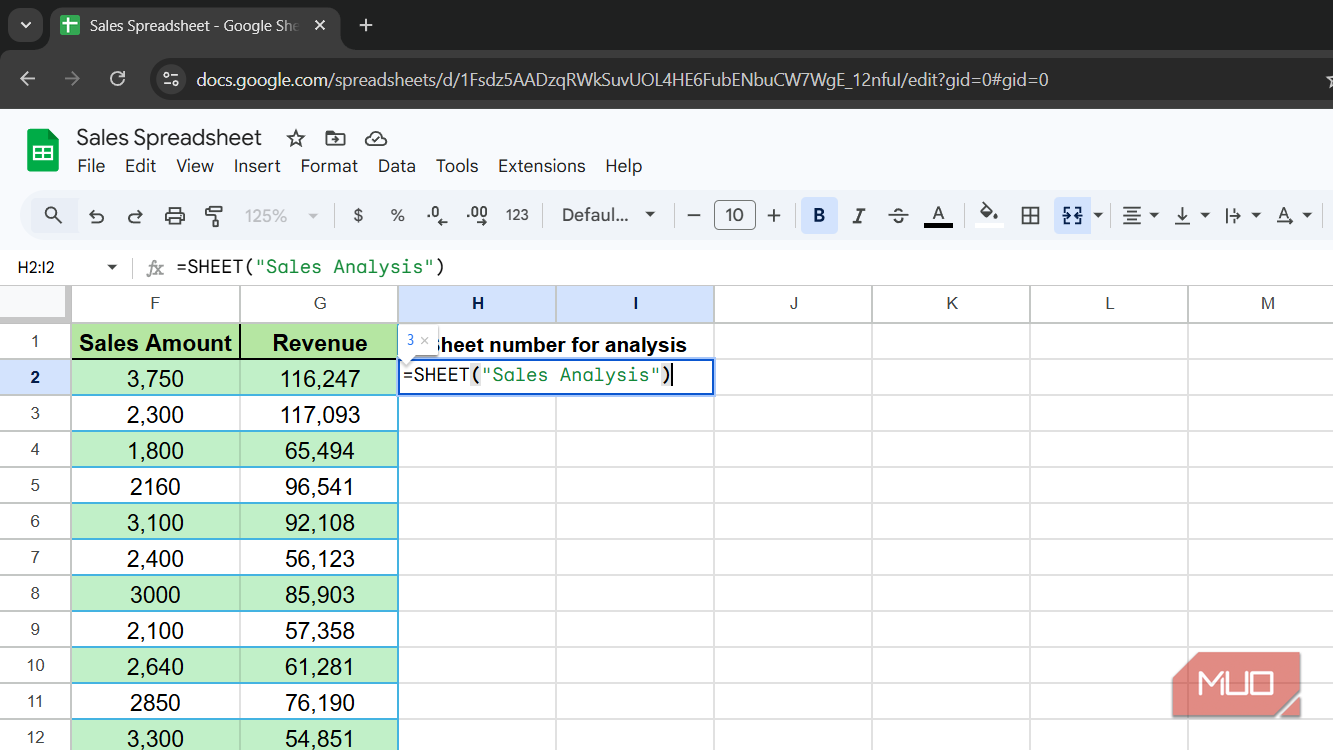Open text wrapping dropdown
Viewport: 1333px width, 750px height.
(x=1243, y=215)
